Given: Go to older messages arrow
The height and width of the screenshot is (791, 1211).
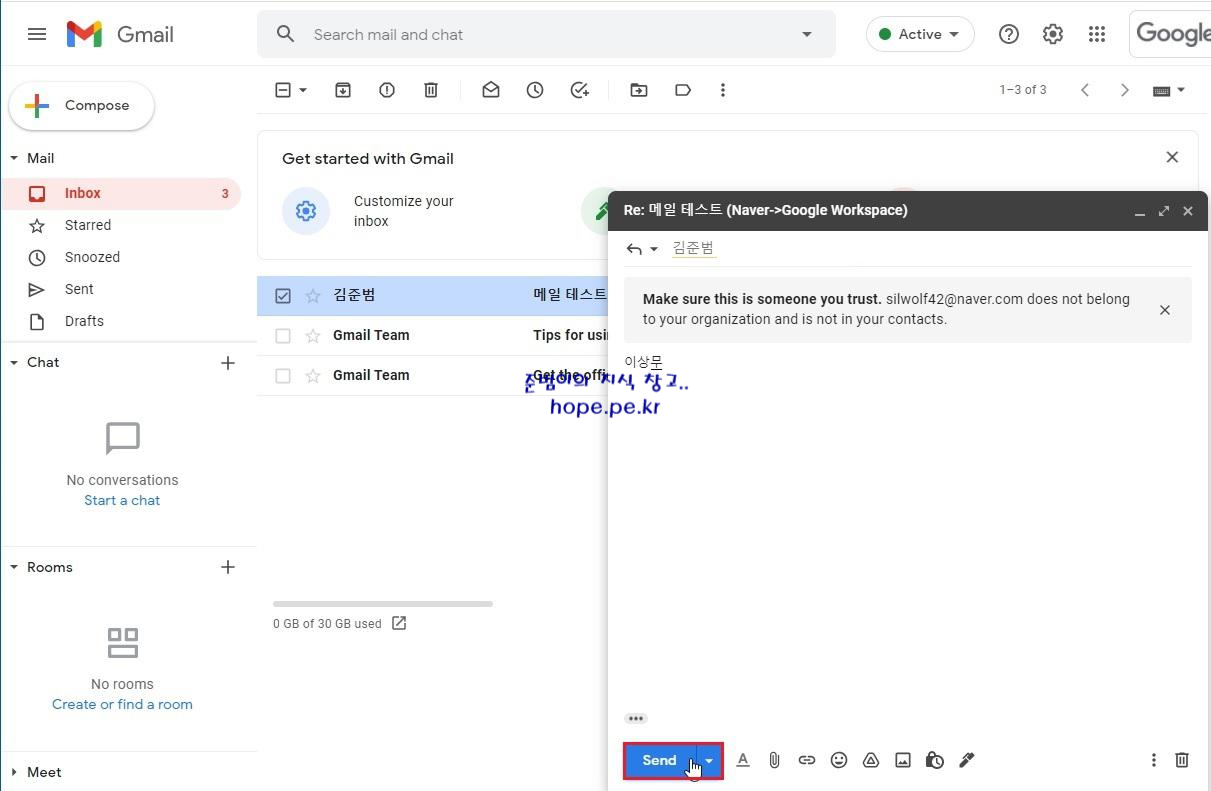Looking at the screenshot, I should coord(1125,90).
